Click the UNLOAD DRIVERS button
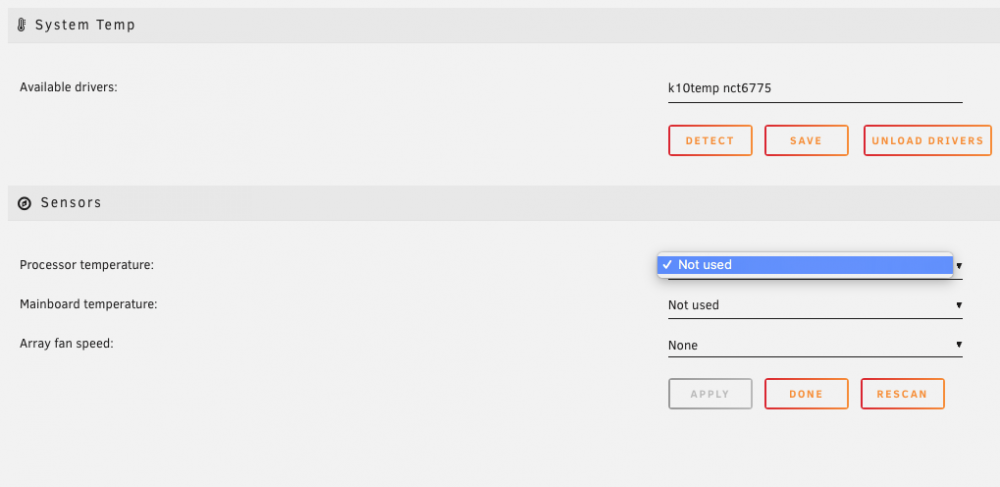Viewport: 1000px width, 487px height. [x=927, y=141]
